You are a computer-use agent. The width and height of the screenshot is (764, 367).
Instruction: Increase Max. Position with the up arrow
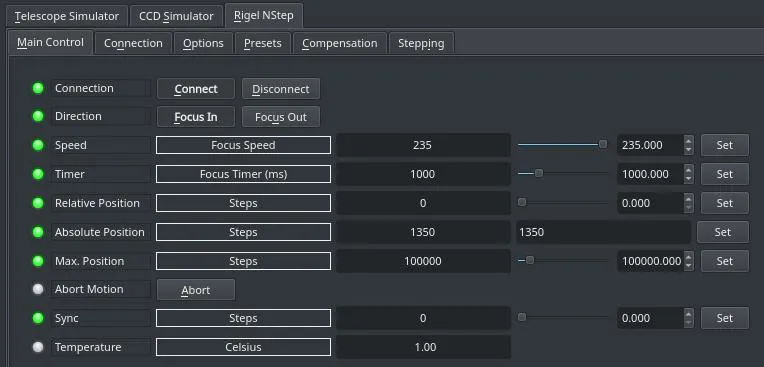click(x=688, y=256)
